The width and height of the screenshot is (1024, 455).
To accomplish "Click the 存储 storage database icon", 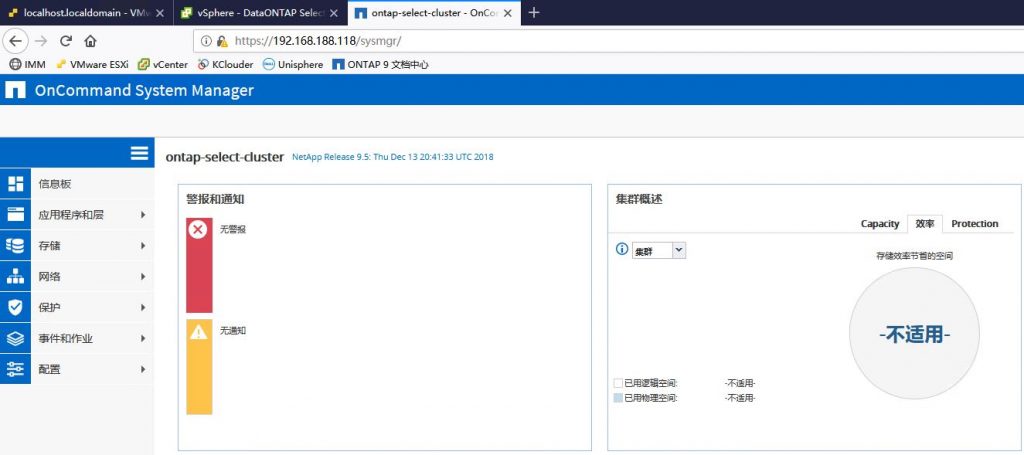I will 15,245.
